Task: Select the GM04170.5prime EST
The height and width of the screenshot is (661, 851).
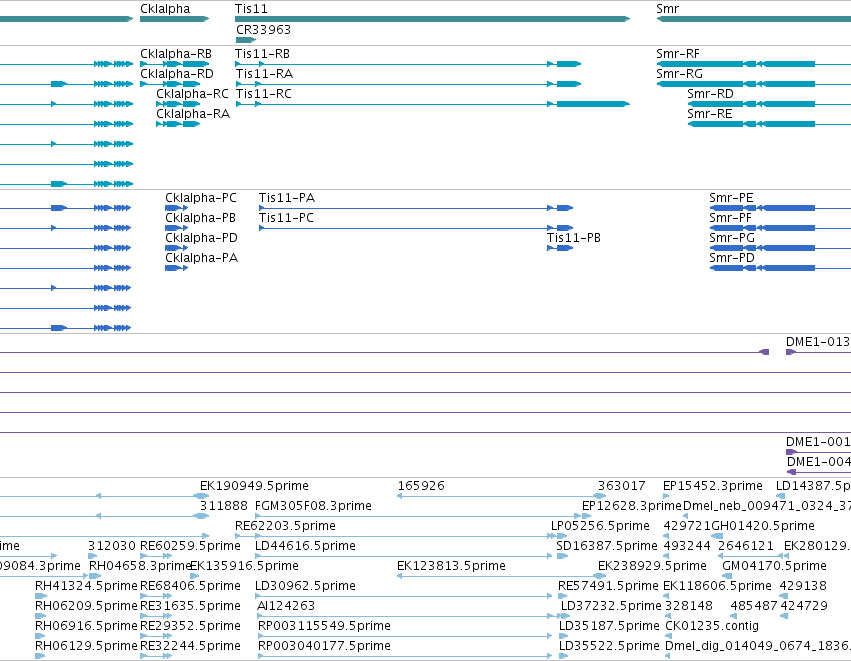Action: coord(774,566)
